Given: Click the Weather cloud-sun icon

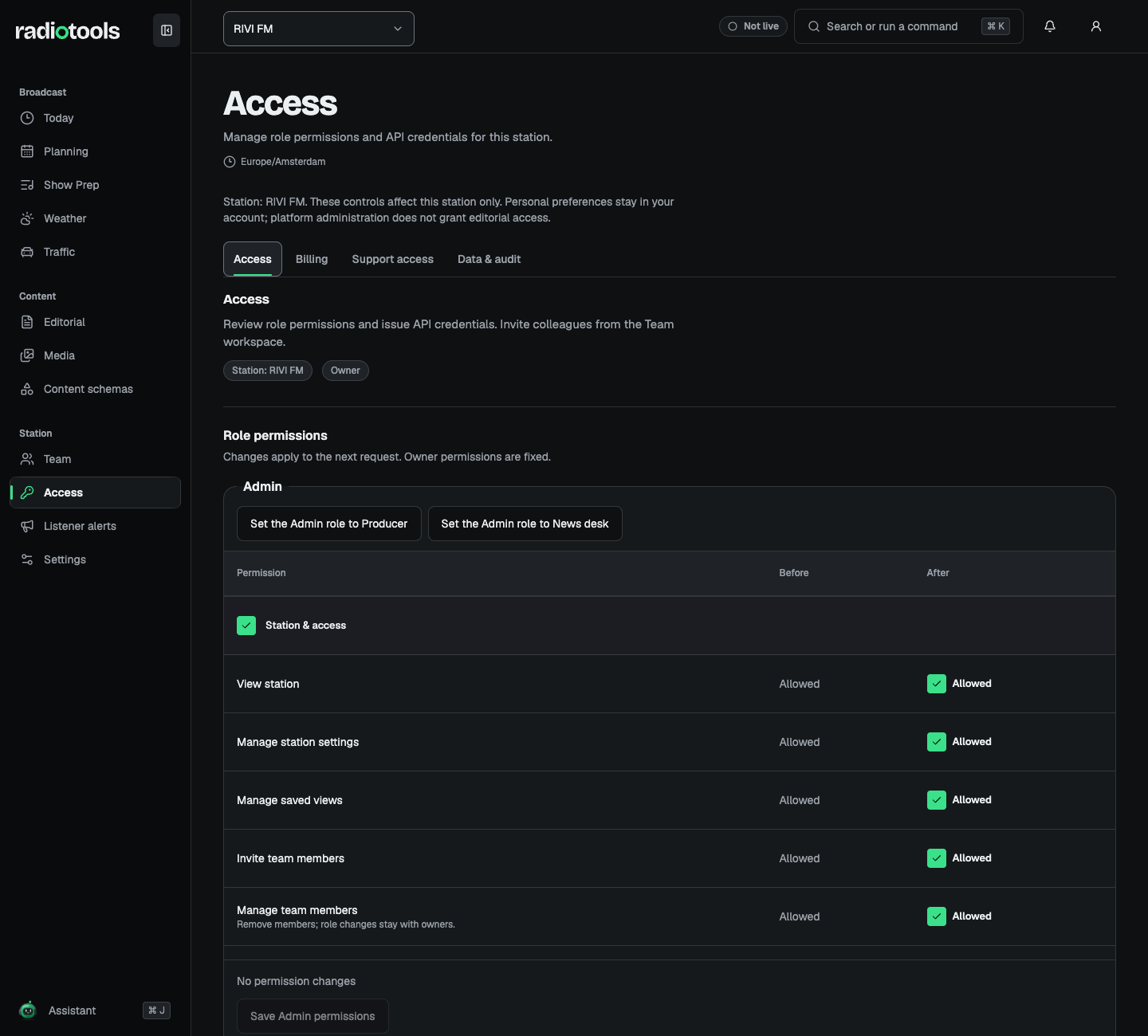Looking at the screenshot, I should pyautogui.click(x=27, y=218).
